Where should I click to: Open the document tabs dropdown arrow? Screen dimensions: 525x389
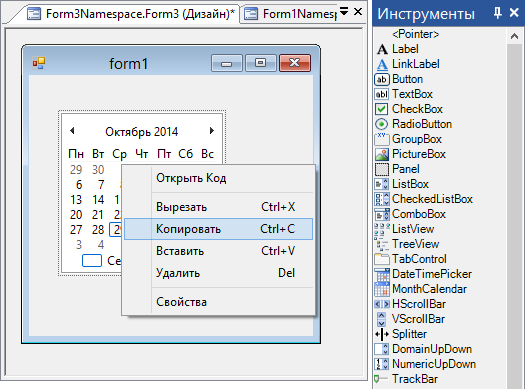(x=344, y=12)
